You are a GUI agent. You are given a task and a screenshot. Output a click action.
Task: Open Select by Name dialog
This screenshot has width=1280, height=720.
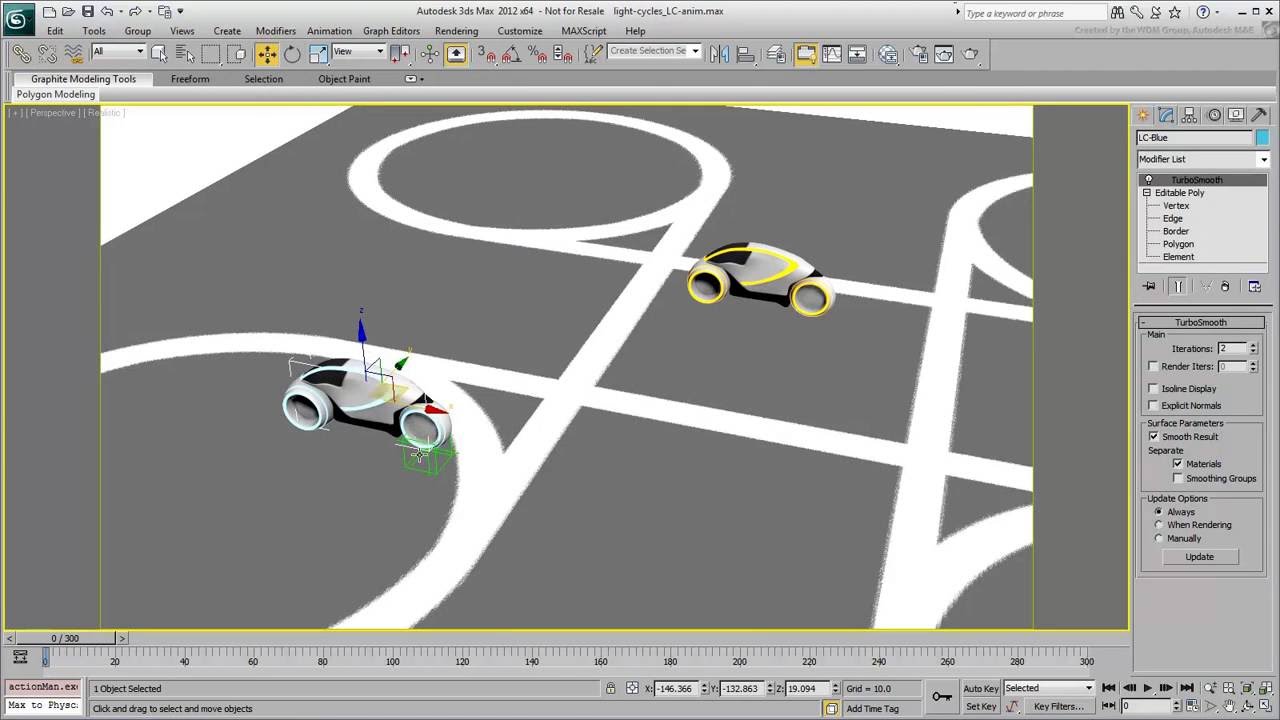tap(185, 54)
